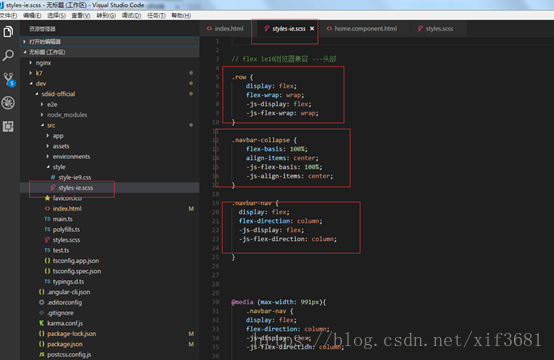Switch to index.html editor tab
This screenshot has height=360, width=554.
point(225,29)
